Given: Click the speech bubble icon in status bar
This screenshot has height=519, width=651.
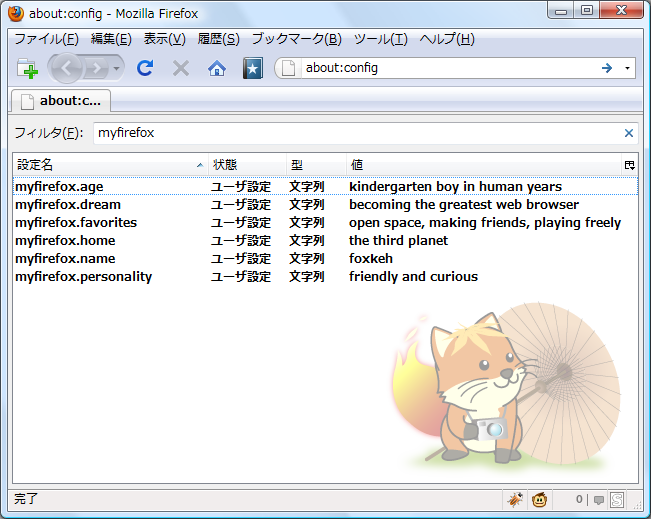Looking at the screenshot, I should (599, 500).
